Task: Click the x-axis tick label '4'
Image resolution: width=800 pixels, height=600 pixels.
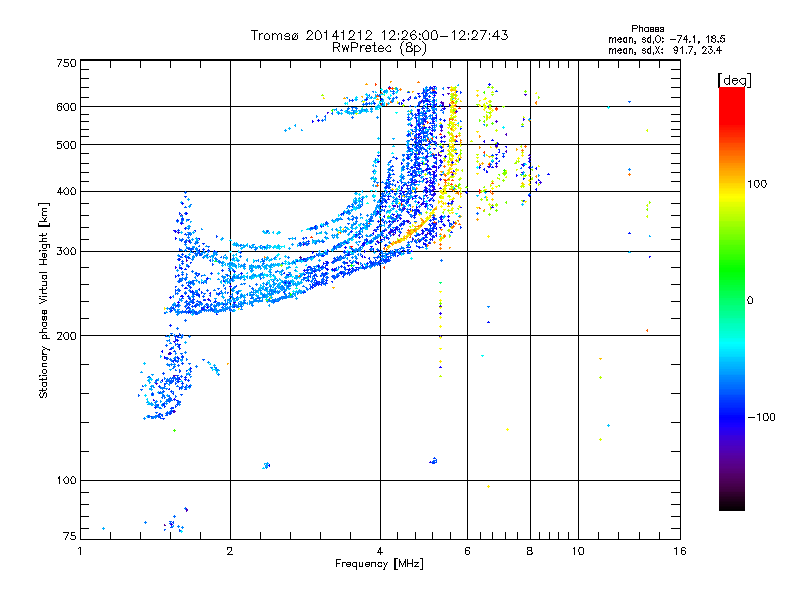Action: [380, 551]
